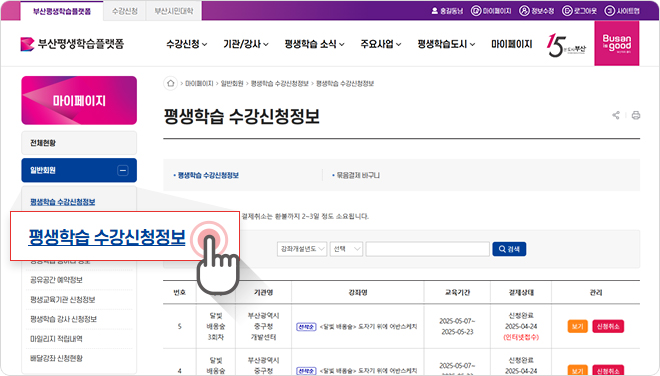Open 평생교육기관 신청정보 in the sidebar

pyautogui.click(x=62, y=300)
